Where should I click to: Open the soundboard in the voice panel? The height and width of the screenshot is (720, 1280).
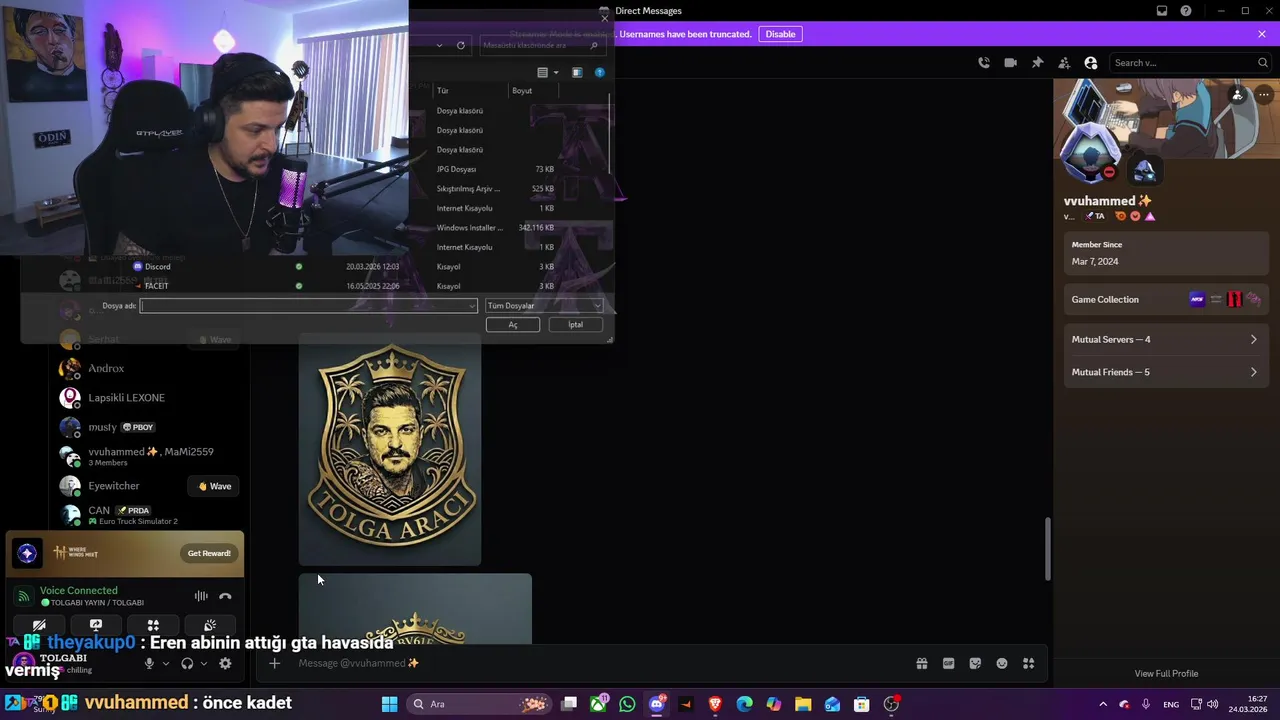210,625
